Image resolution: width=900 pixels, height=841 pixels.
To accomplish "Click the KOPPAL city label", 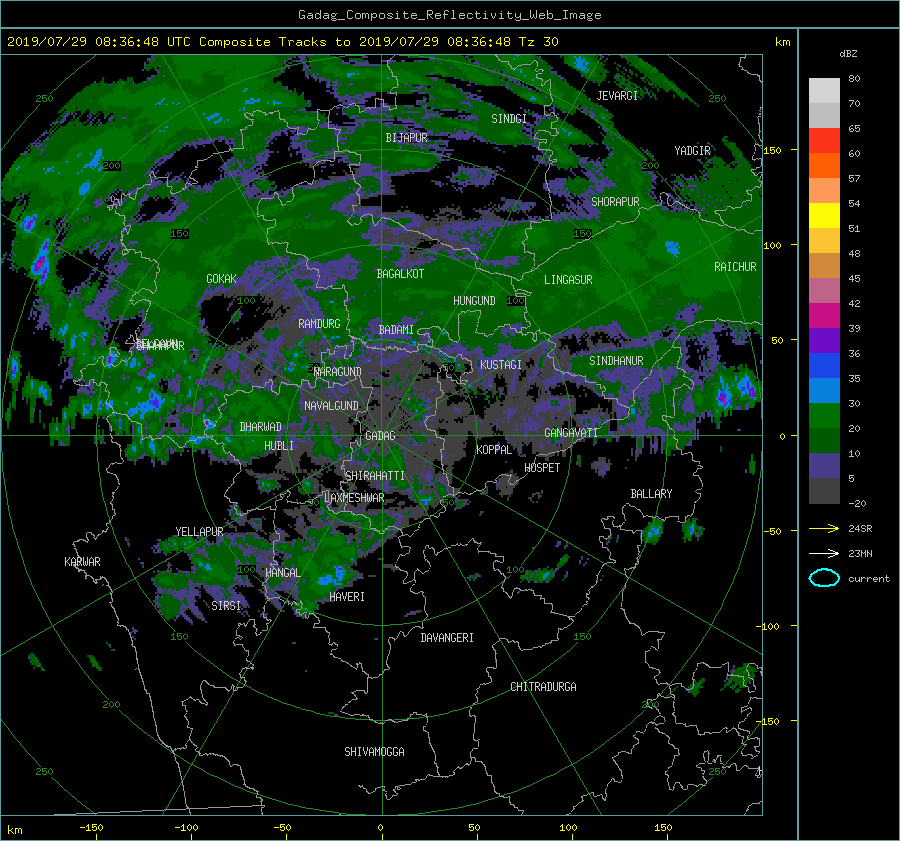I will click(x=494, y=450).
